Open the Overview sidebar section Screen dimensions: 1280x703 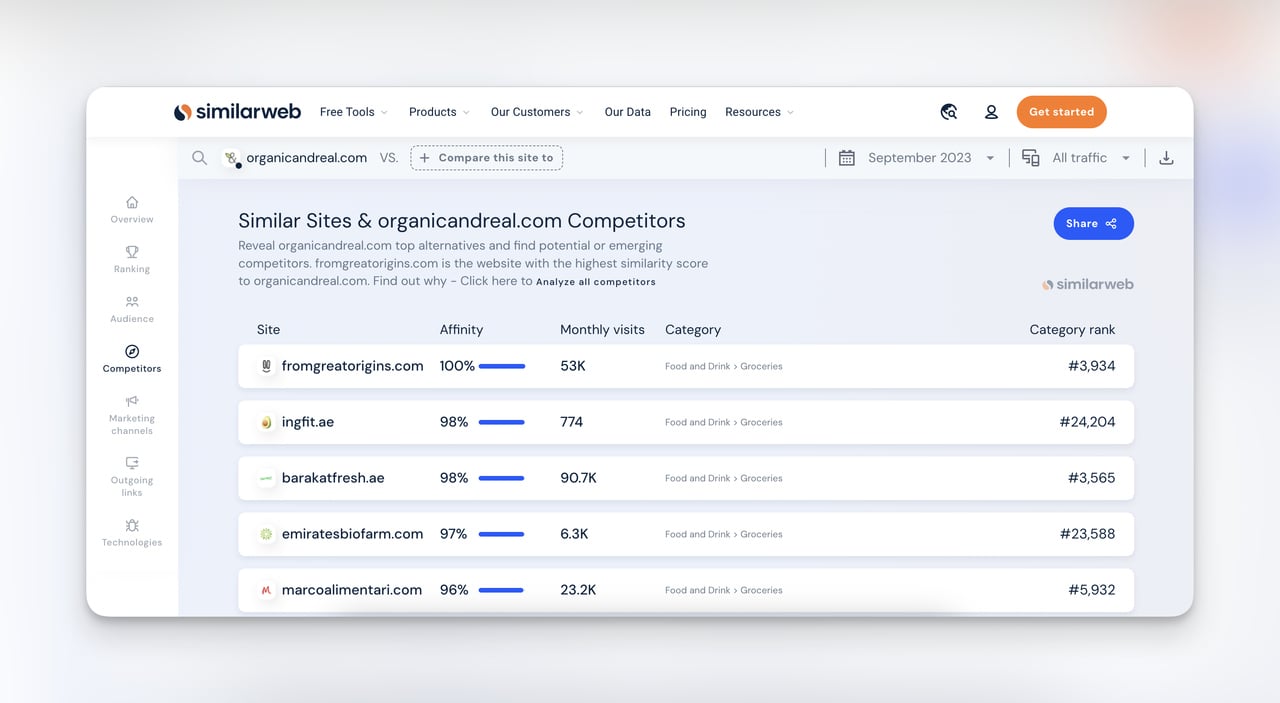pyautogui.click(x=132, y=210)
